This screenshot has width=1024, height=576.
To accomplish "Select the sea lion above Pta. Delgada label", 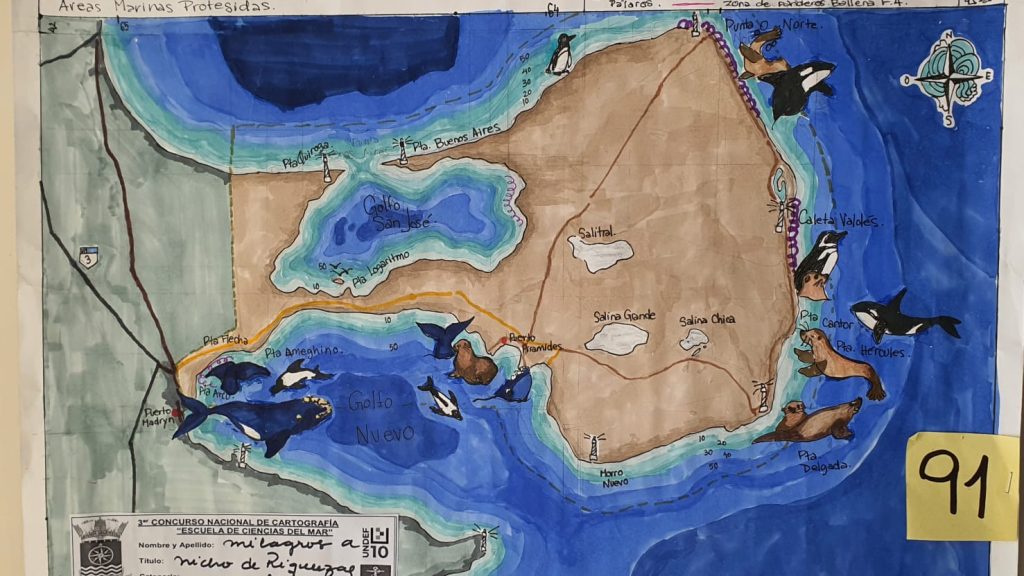I will click(x=812, y=421).
